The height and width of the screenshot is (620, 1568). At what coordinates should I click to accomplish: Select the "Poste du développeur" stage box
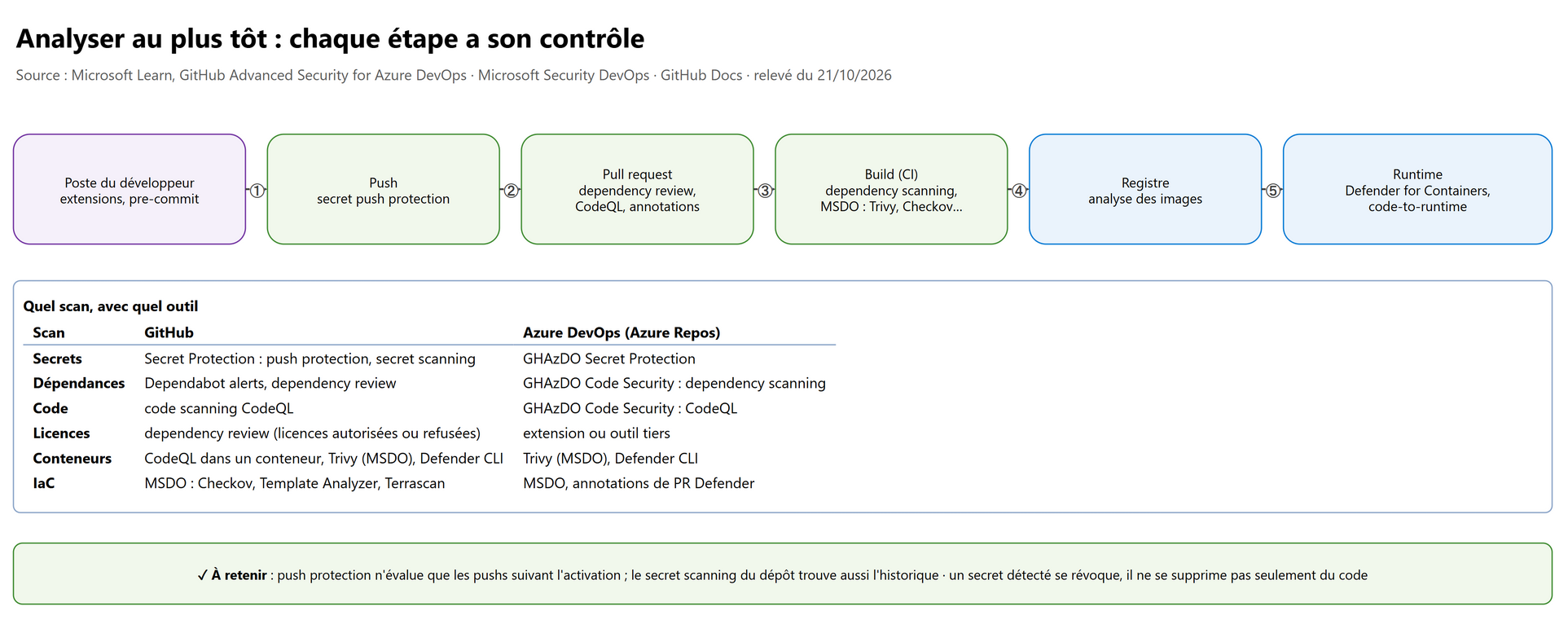tap(130, 189)
